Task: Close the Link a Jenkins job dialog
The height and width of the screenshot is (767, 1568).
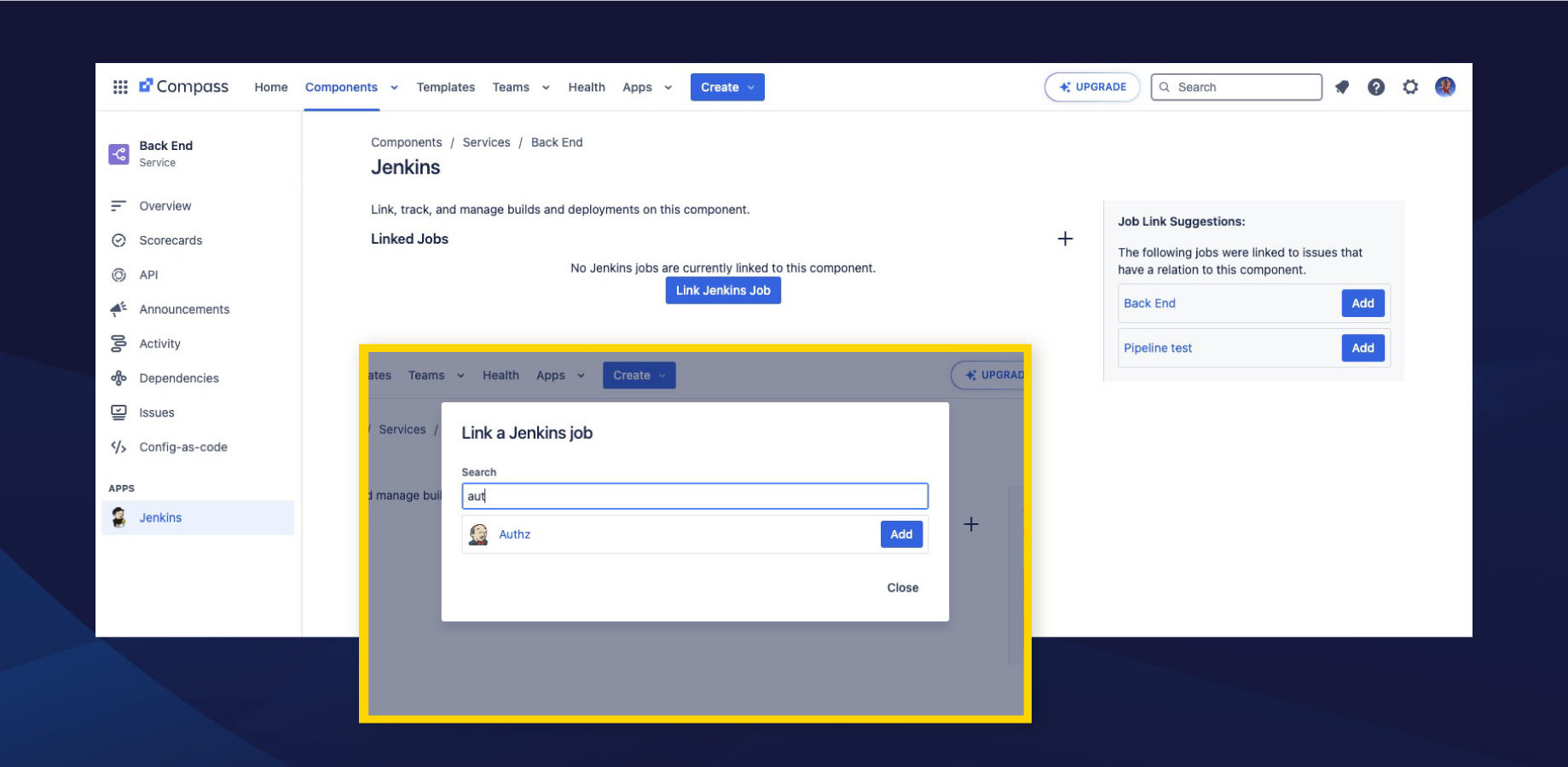Action: 902,588
